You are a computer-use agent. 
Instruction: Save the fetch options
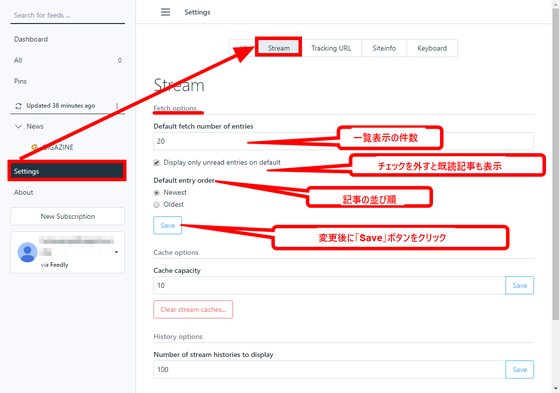point(168,225)
